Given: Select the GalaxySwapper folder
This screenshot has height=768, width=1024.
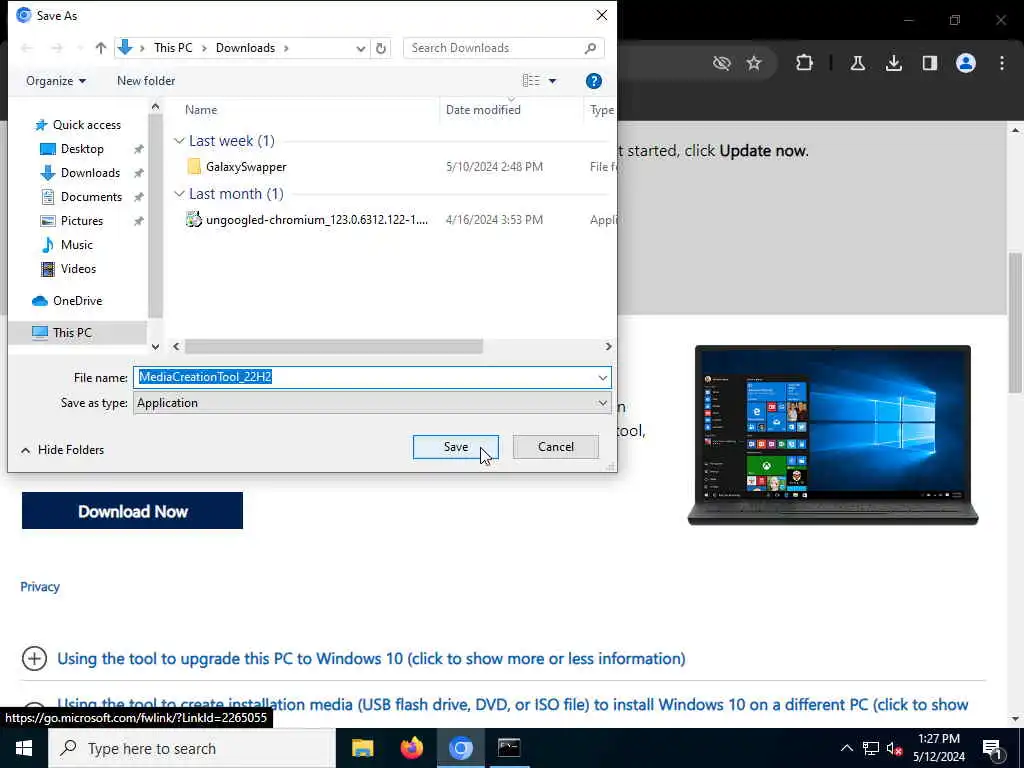Looking at the screenshot, I should click(246, 167).
